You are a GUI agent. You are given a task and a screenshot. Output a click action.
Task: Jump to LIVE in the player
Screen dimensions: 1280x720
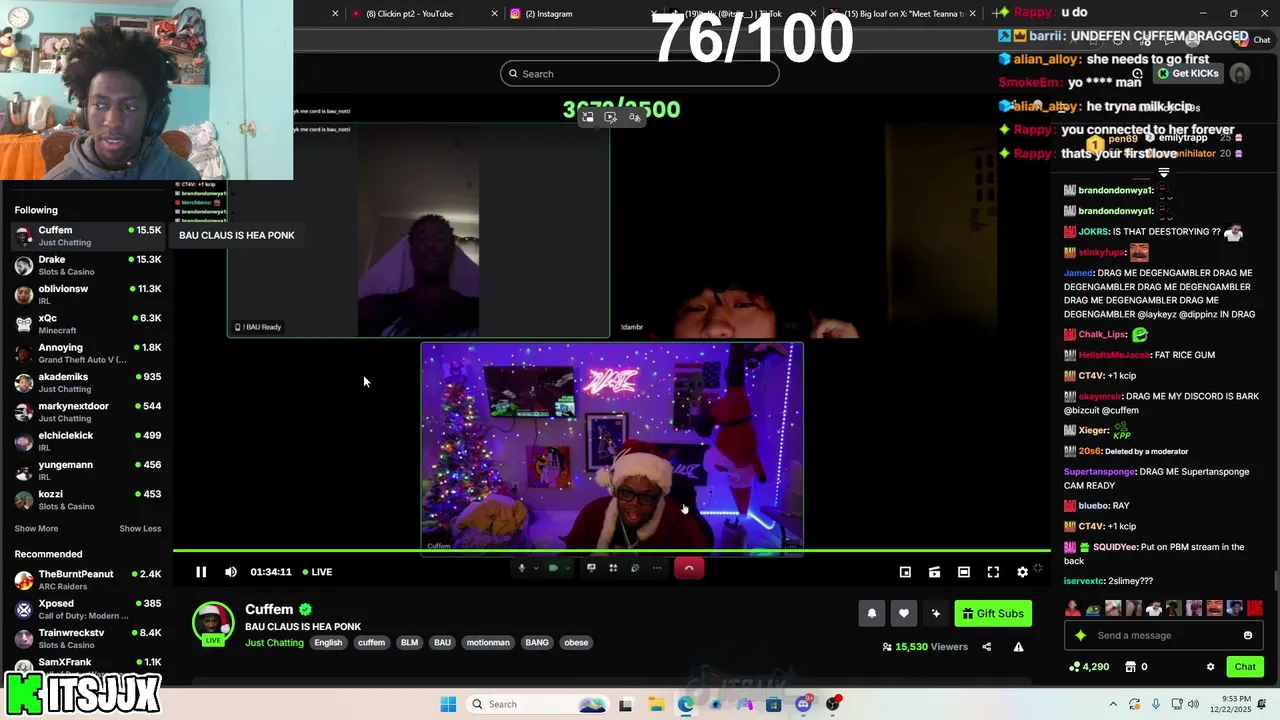coord(317,572)
